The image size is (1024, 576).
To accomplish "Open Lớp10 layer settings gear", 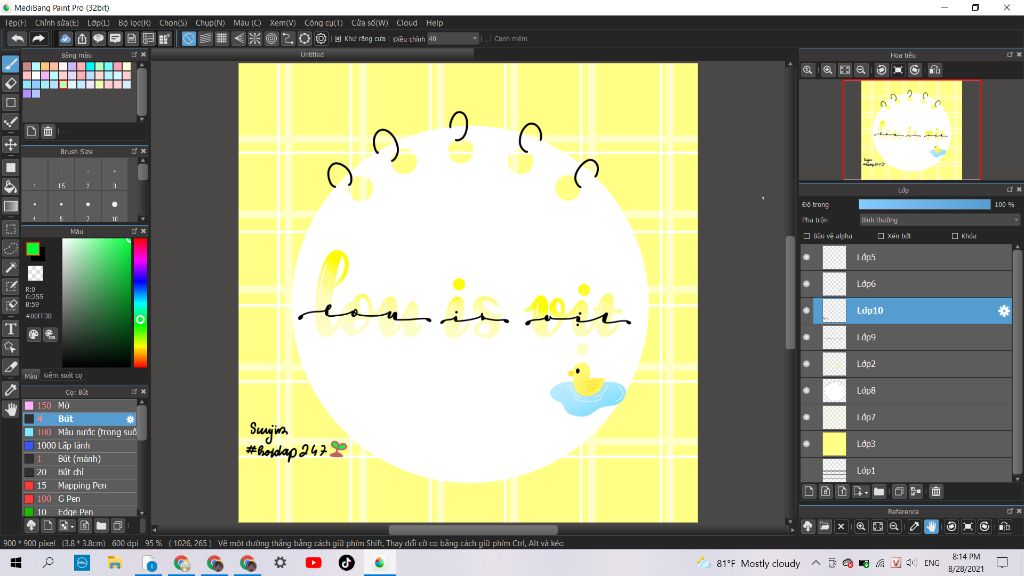I will (1004, 311).
